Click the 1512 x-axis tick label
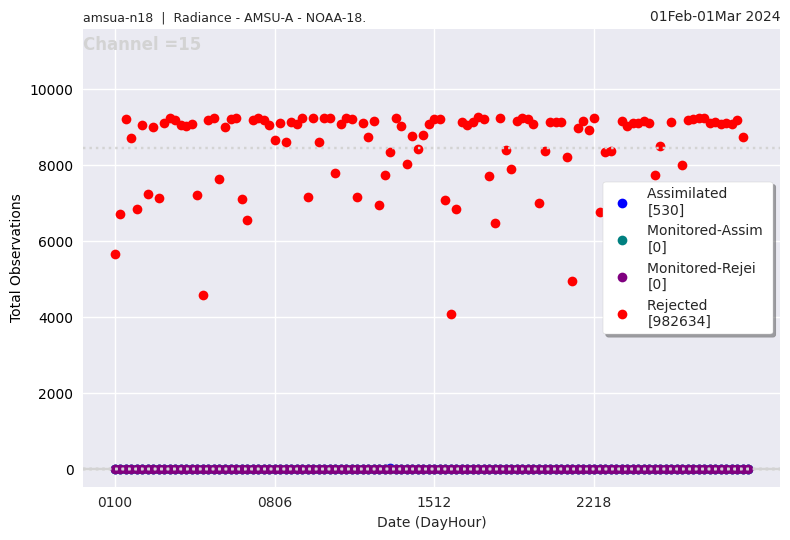The height and width of the screenshot is (540, 790). 434,502
